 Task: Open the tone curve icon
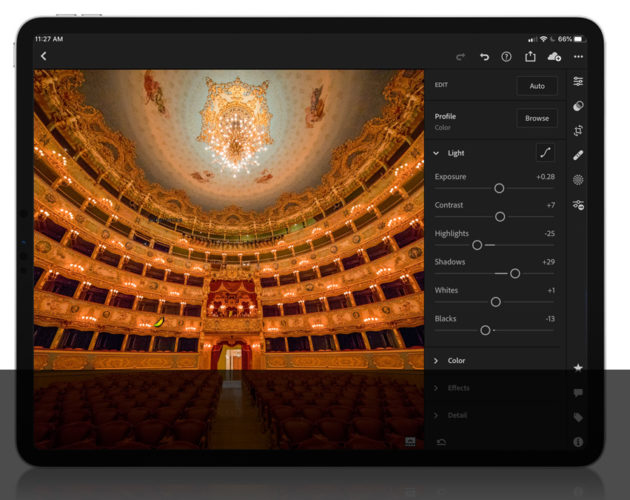[545, 153]
